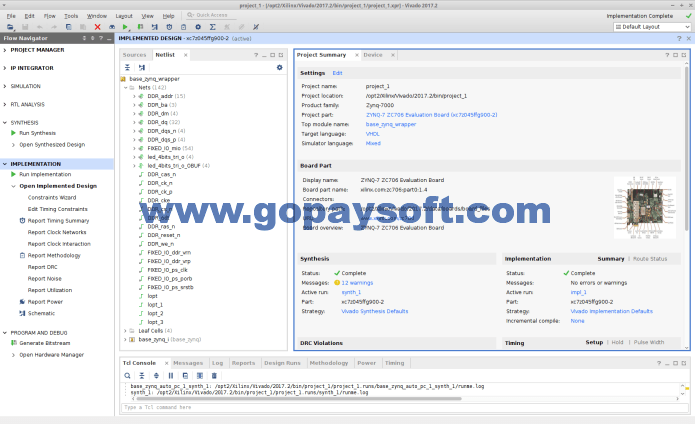Image resolution: width=695 pixels, height=424 pixels.
Task: Click Tcl Console copy icon
Action: click(x=185, y=375)
